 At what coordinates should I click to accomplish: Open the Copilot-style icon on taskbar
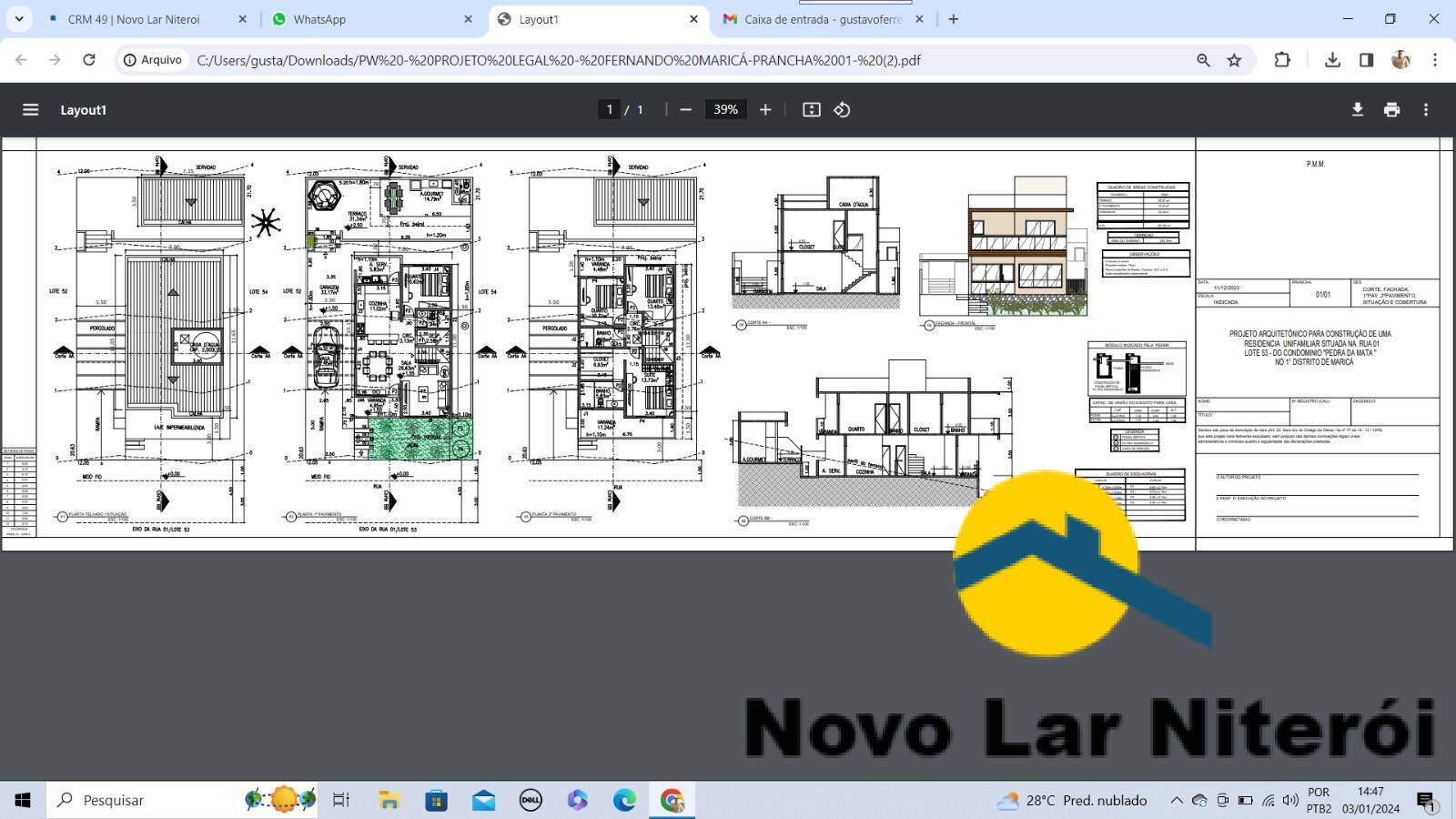click(x=578, y=800)
